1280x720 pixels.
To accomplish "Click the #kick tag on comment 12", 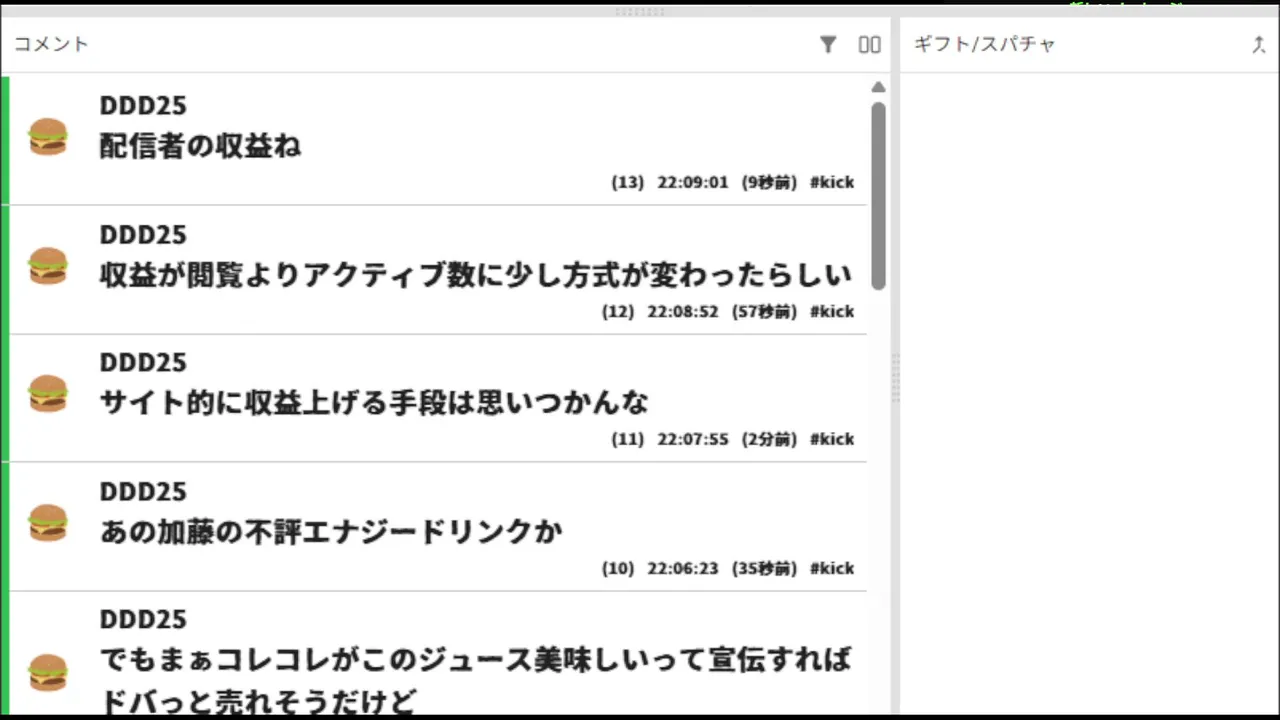I will 832,311.
